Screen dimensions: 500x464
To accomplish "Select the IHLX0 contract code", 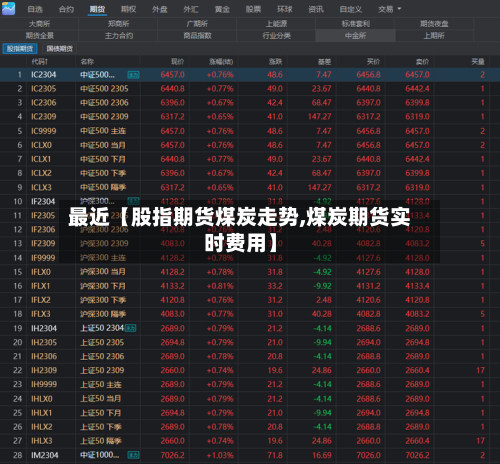I will (42, 399).
